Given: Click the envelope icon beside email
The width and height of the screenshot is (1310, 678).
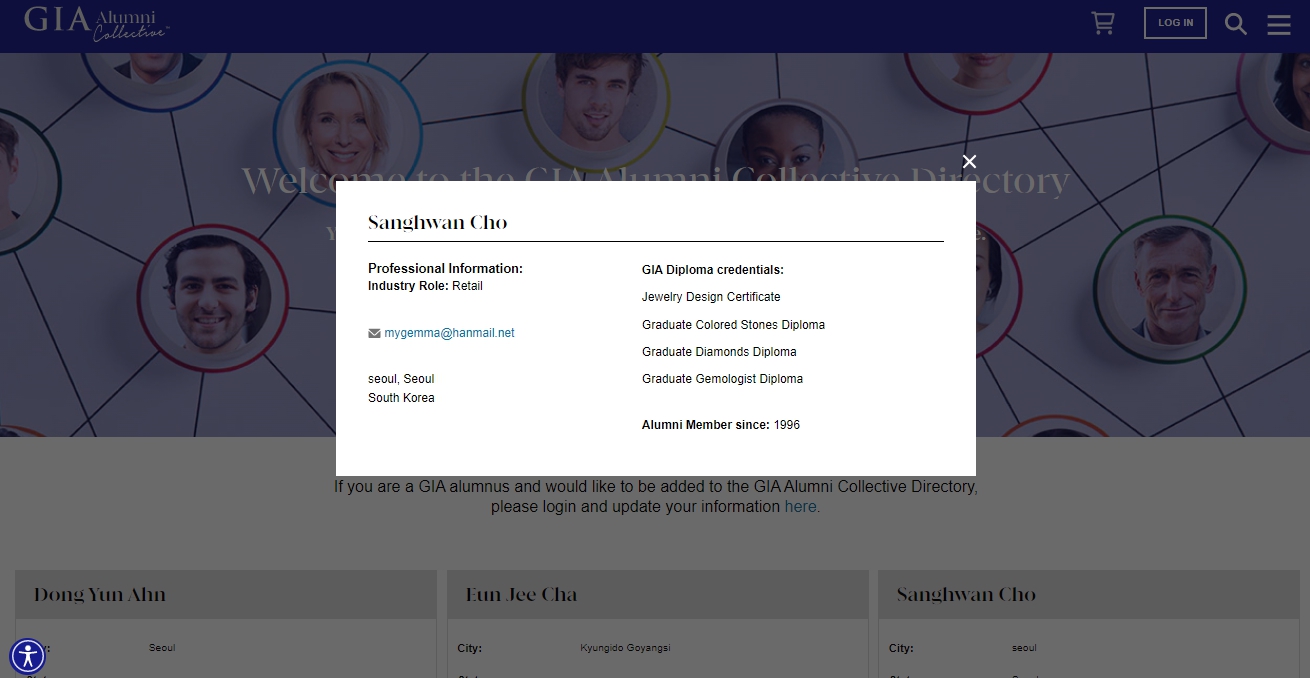Looking at the screenshot, I should point(374,333).
